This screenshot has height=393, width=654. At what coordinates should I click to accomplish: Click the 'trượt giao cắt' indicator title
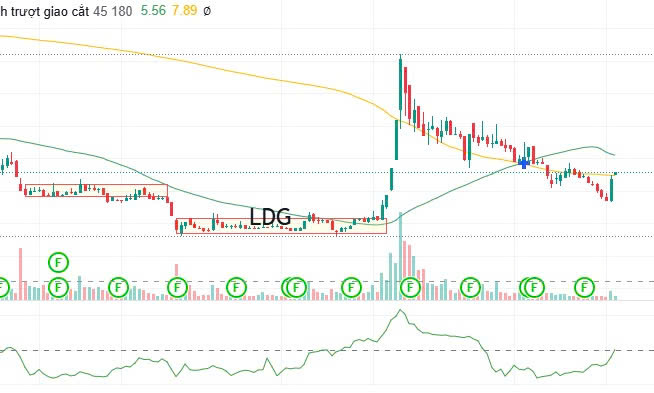pos(50,11)
